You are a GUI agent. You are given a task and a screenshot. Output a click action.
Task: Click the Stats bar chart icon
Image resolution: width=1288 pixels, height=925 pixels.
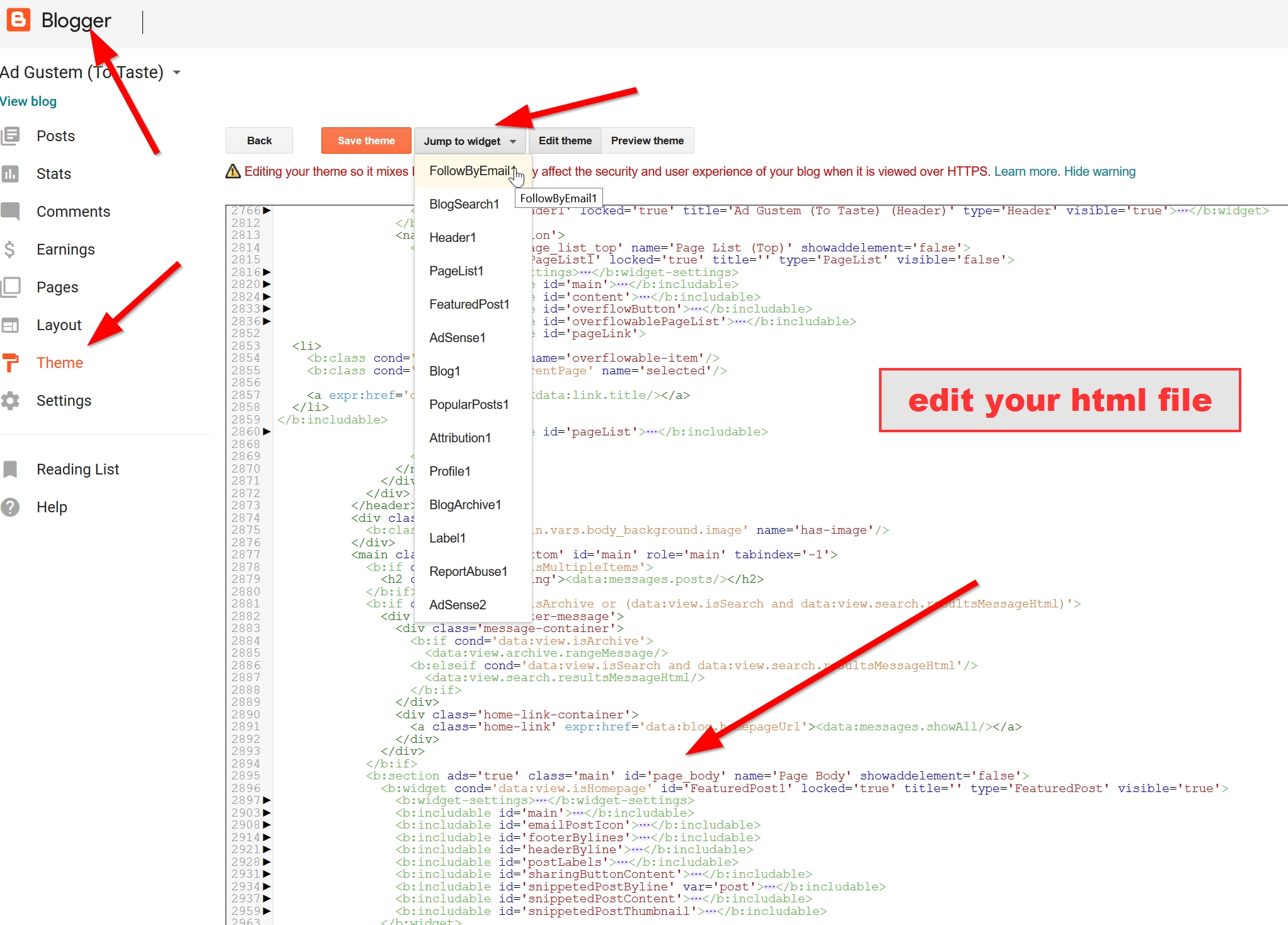click(11, 174)
